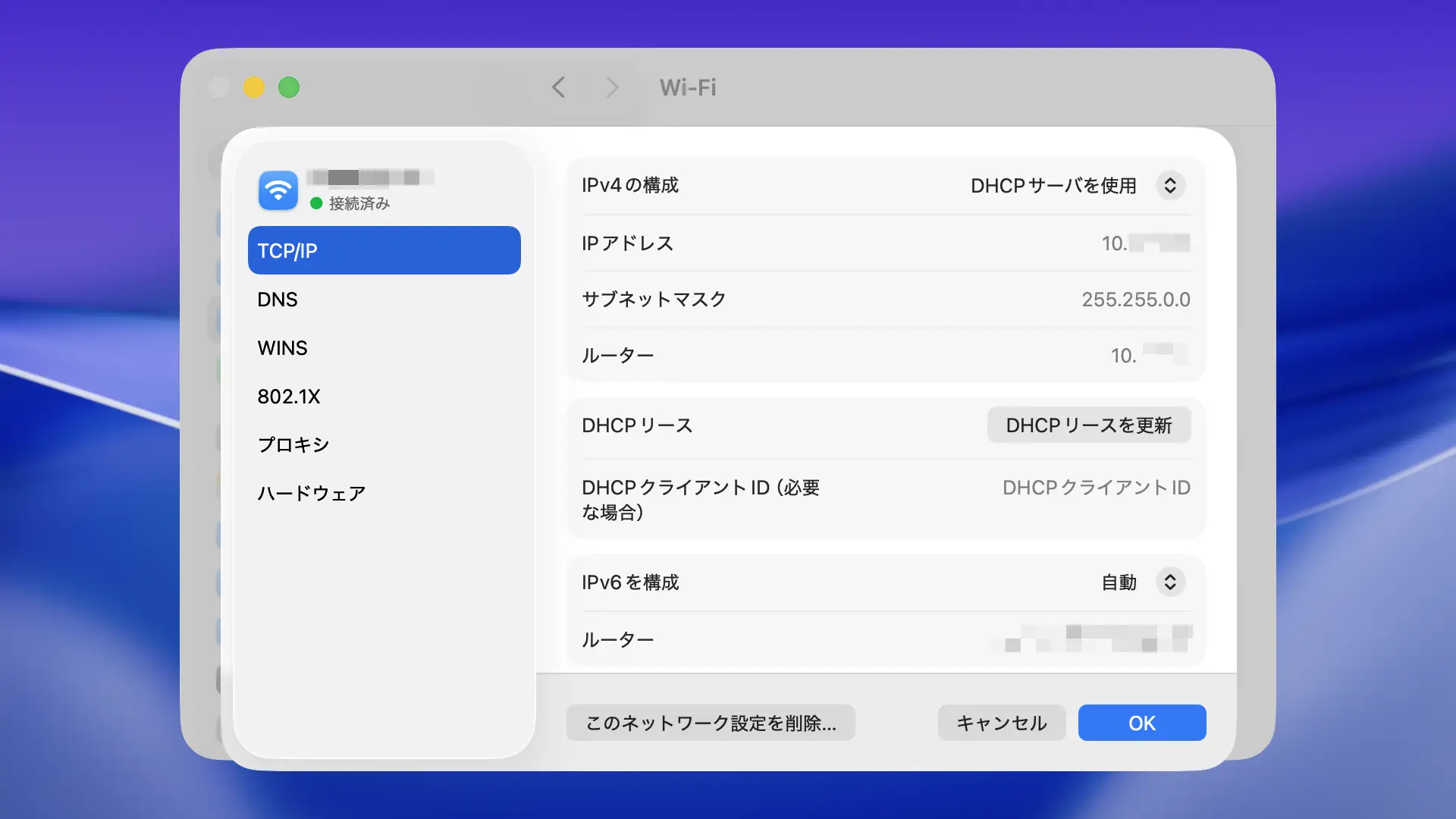
Task: Open the プロキシ settings tab
Action: (293, 445)
